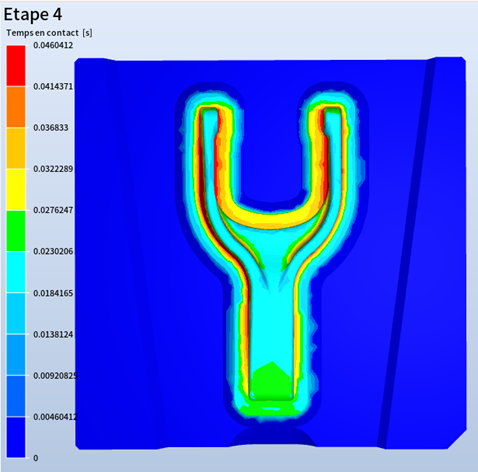
Task: Click the red color band in legend
Action: tap(16, 66)
